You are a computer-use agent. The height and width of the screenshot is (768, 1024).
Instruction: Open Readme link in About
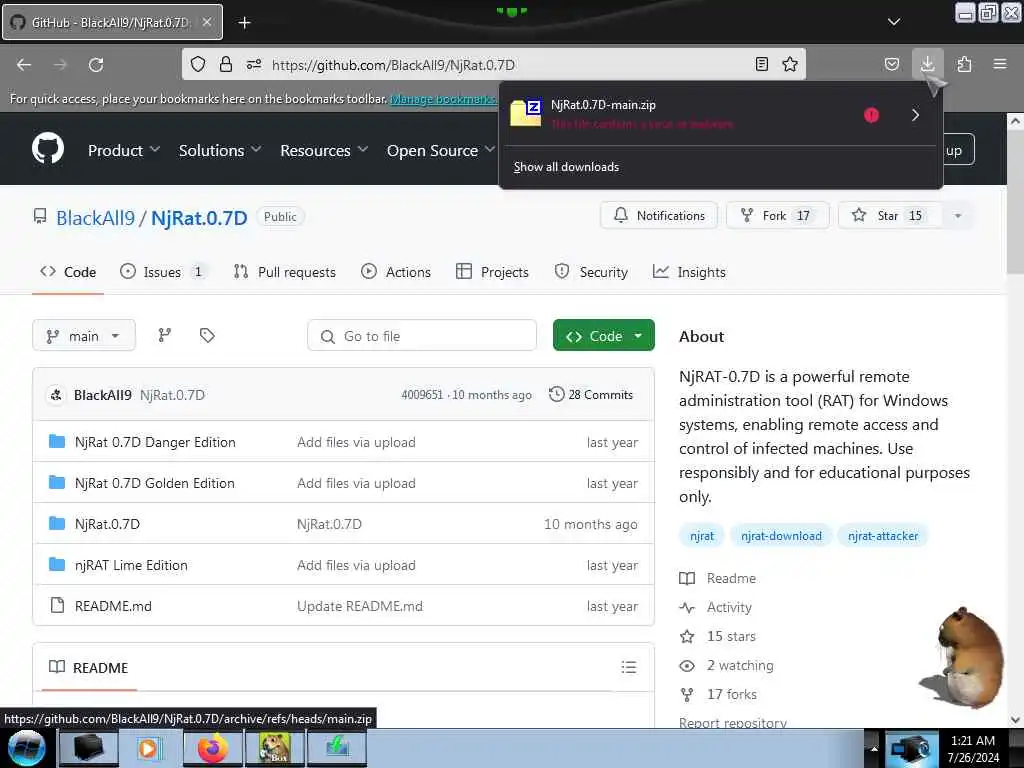tap(718, 579)
